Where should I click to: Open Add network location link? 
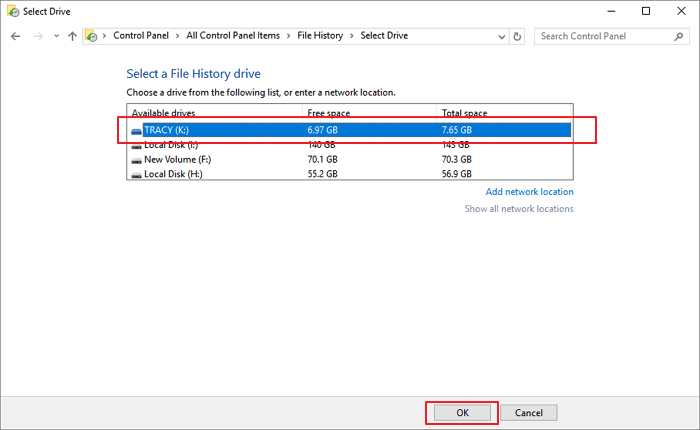click(529, 192)
